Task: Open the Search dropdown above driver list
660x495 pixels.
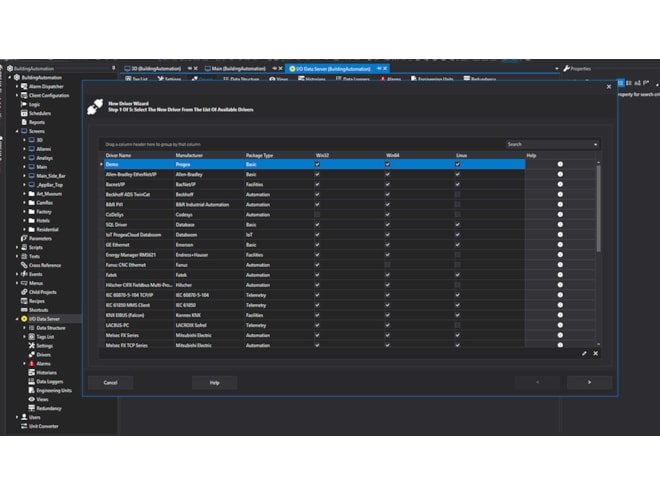Action: tap(552, 144)
